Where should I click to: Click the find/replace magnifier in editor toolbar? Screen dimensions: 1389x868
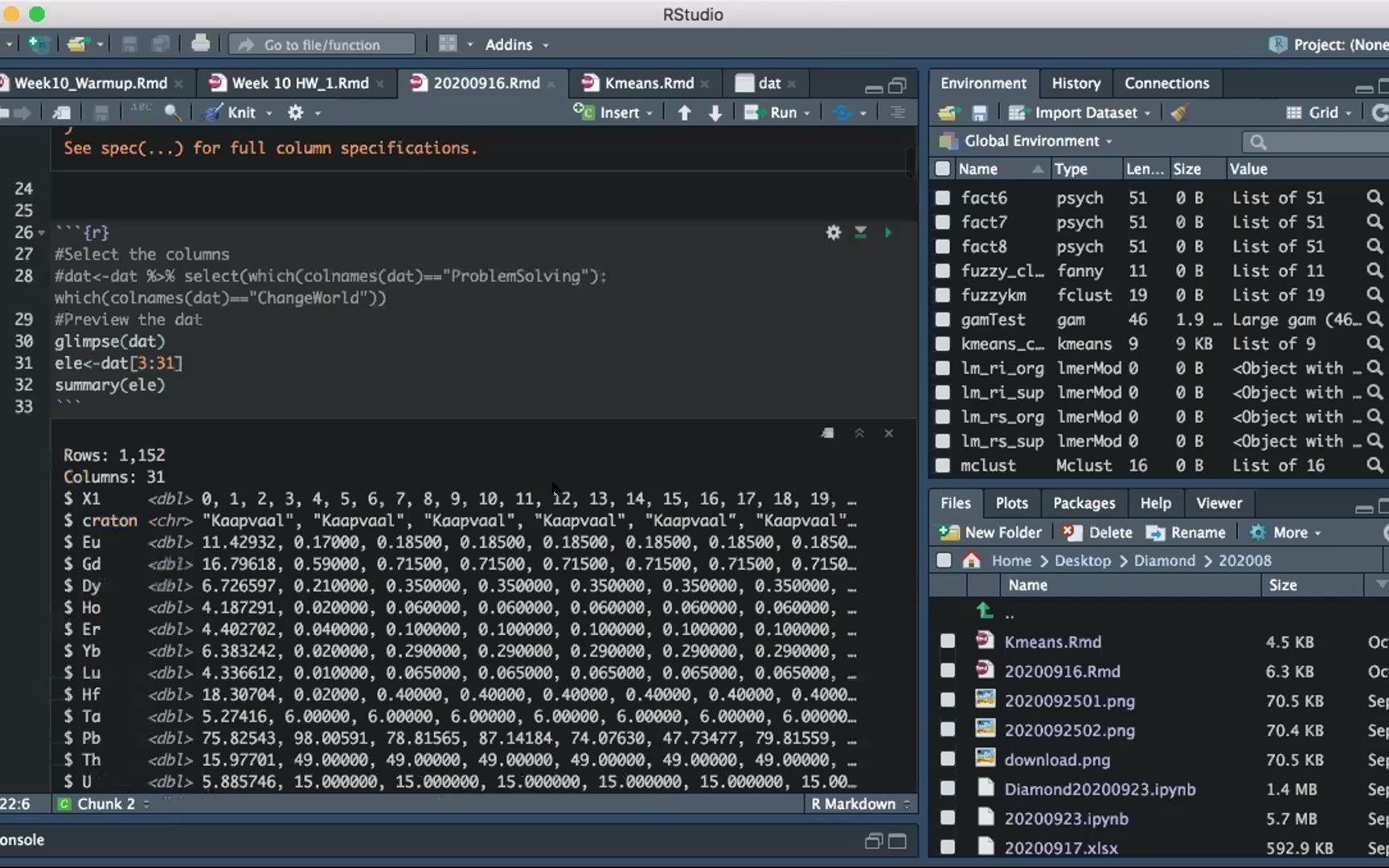pos(172,113)
